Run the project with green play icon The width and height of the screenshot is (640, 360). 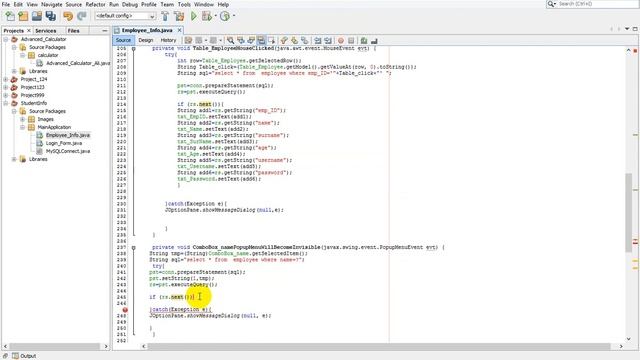tap(194, 16)
